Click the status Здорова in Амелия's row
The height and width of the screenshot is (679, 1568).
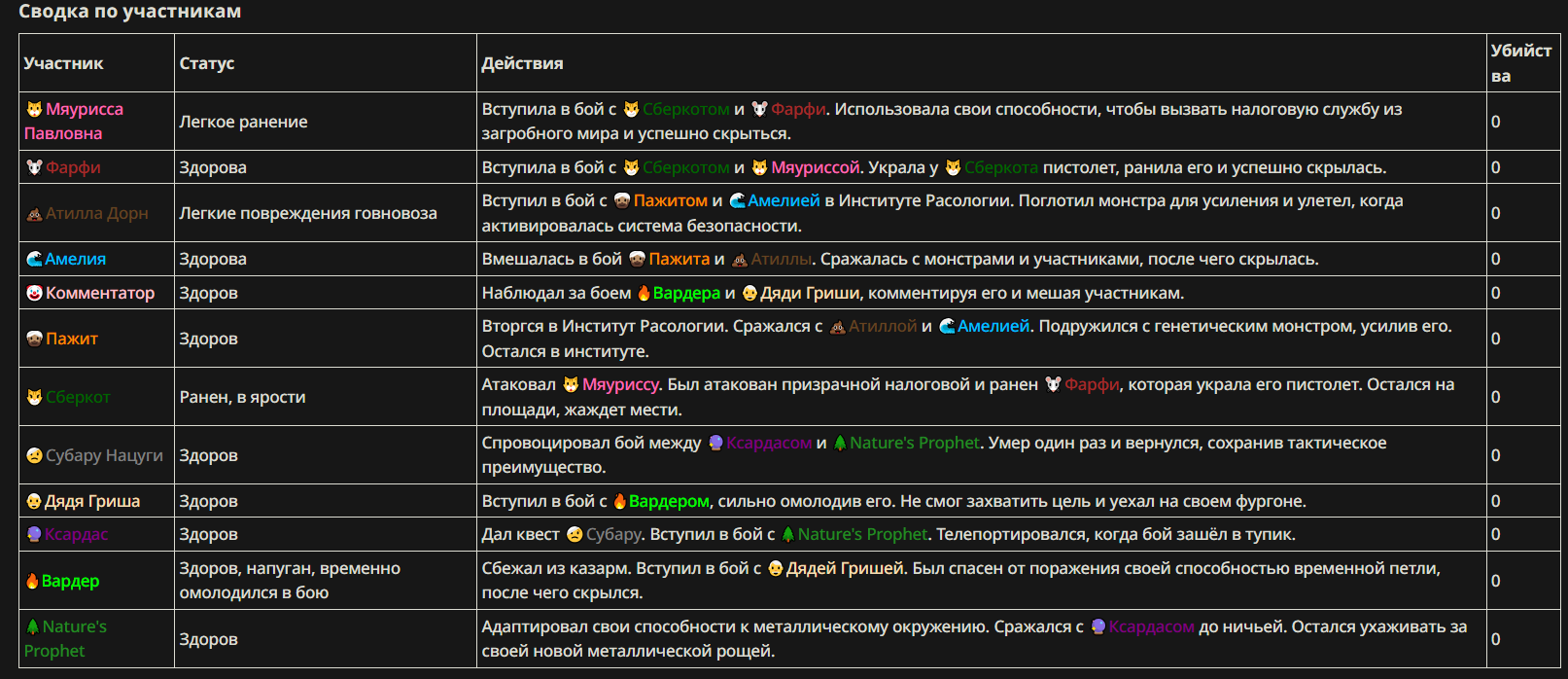213,259
